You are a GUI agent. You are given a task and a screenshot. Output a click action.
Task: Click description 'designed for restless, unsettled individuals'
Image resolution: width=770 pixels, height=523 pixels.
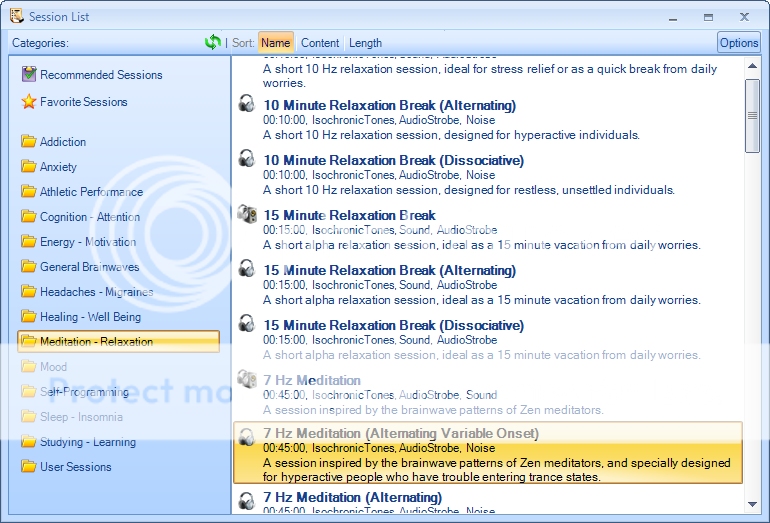557,190
